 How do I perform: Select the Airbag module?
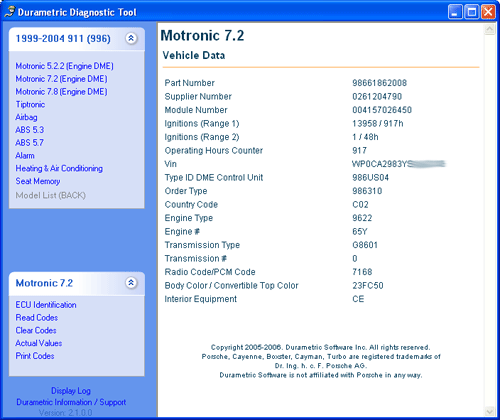tap(26, 117)
